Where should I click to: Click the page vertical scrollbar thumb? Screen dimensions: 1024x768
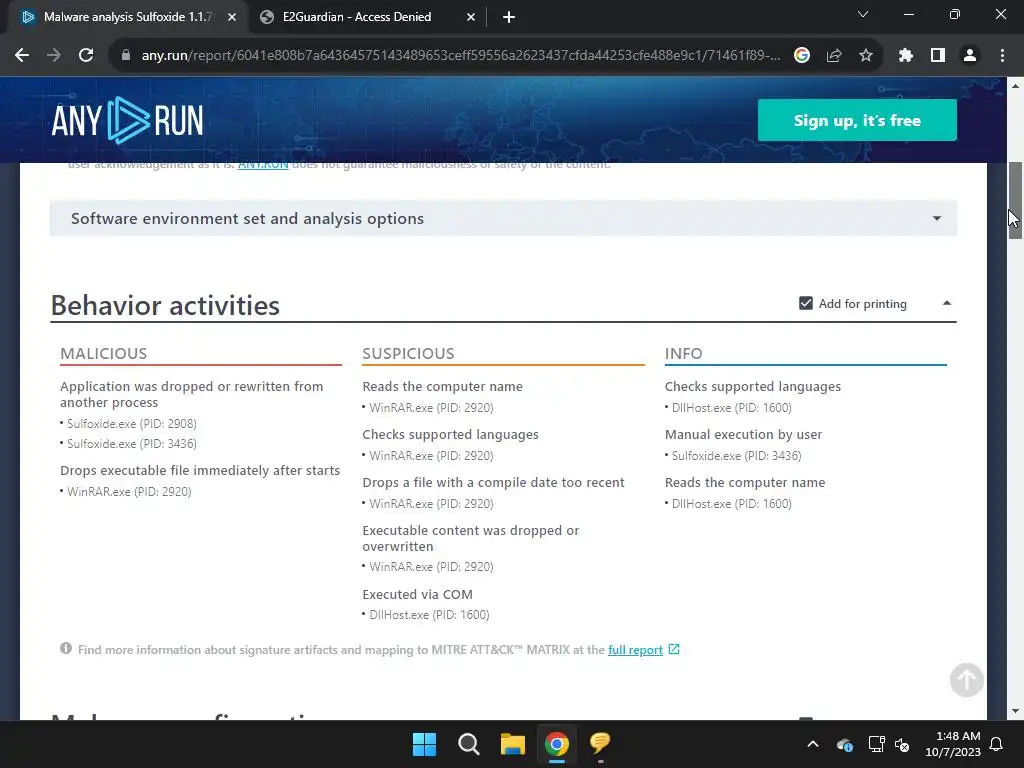1015,200
